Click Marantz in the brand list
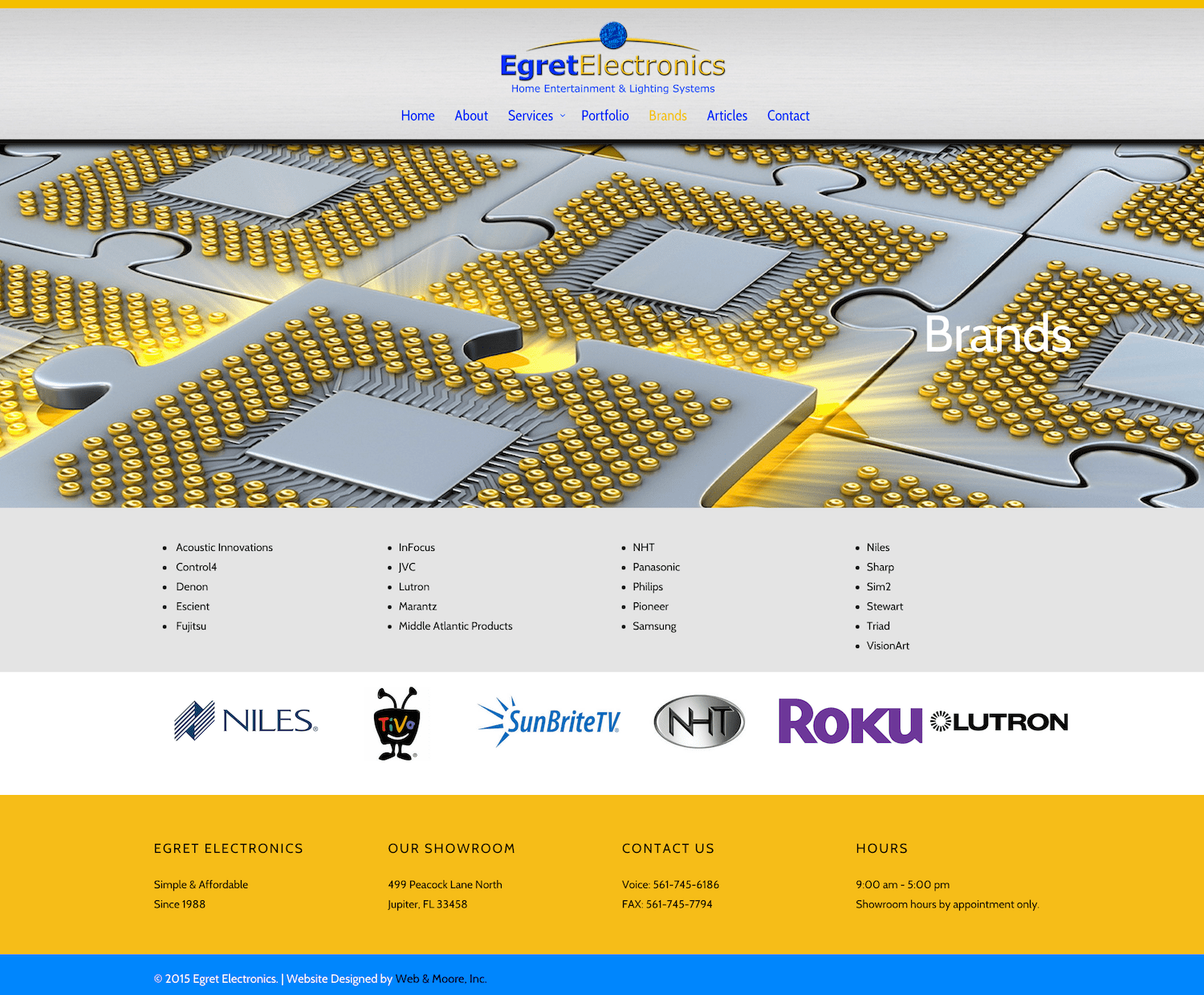Viewport: 1204px width, 995px height. [418, 606]
